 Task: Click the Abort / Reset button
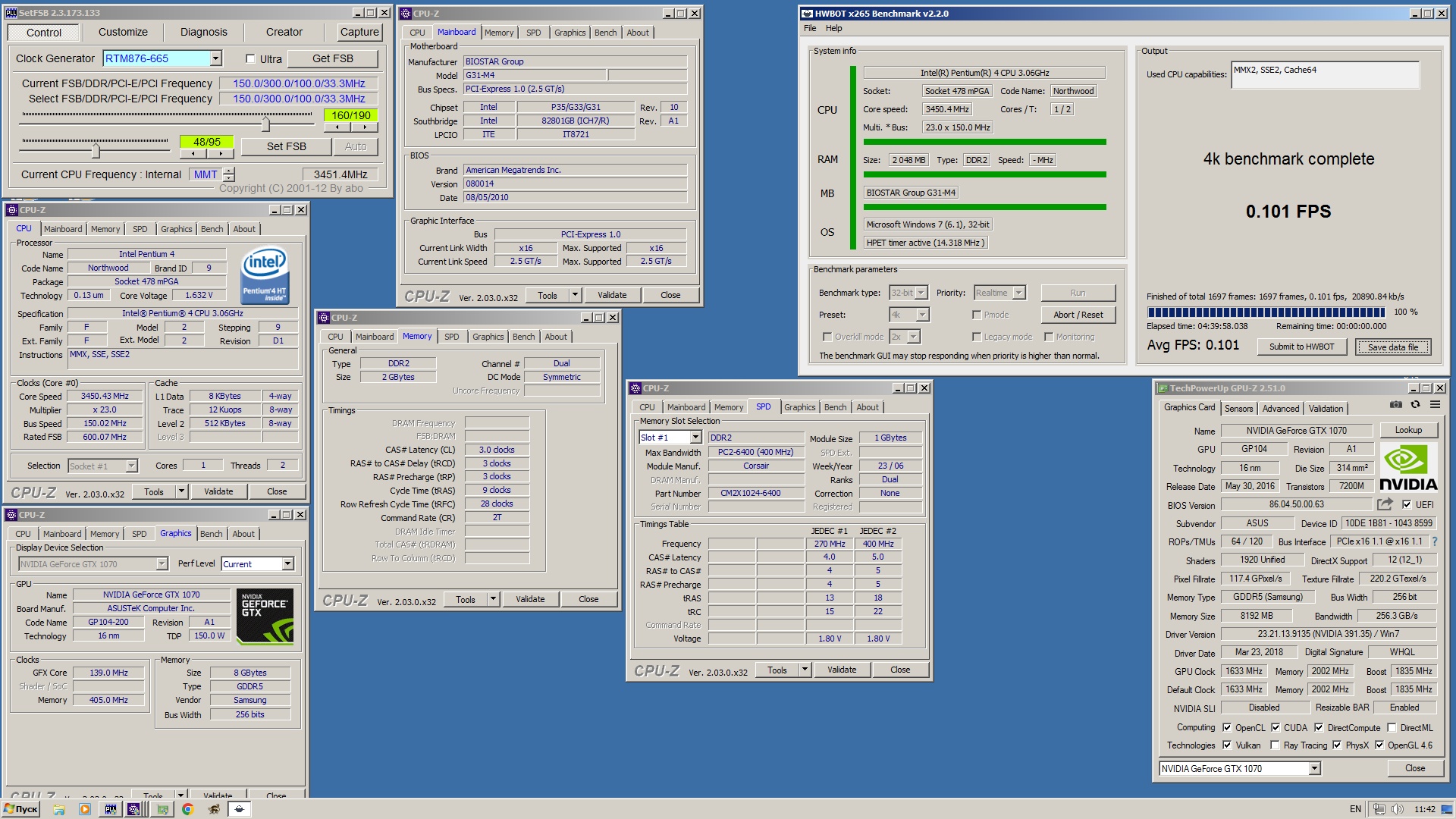pyautogui.click(x=1078, y=315)
